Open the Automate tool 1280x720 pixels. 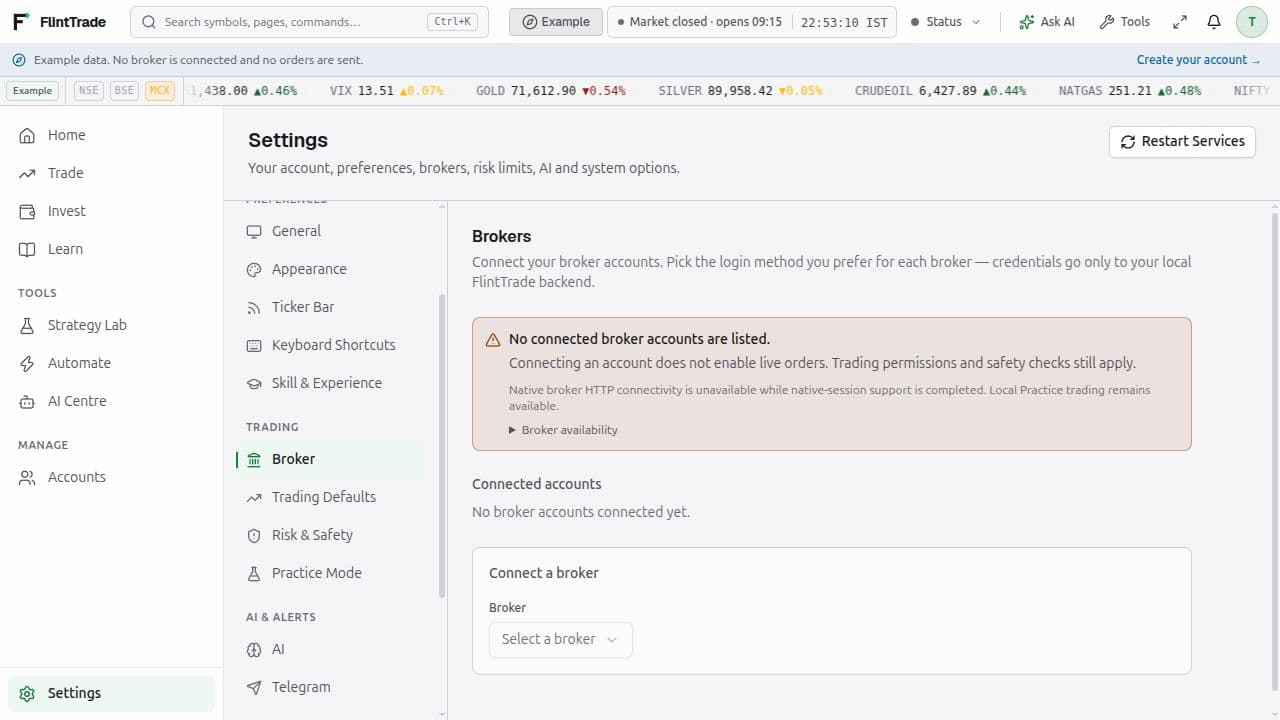pyautogui.click(x=111, y=363)
